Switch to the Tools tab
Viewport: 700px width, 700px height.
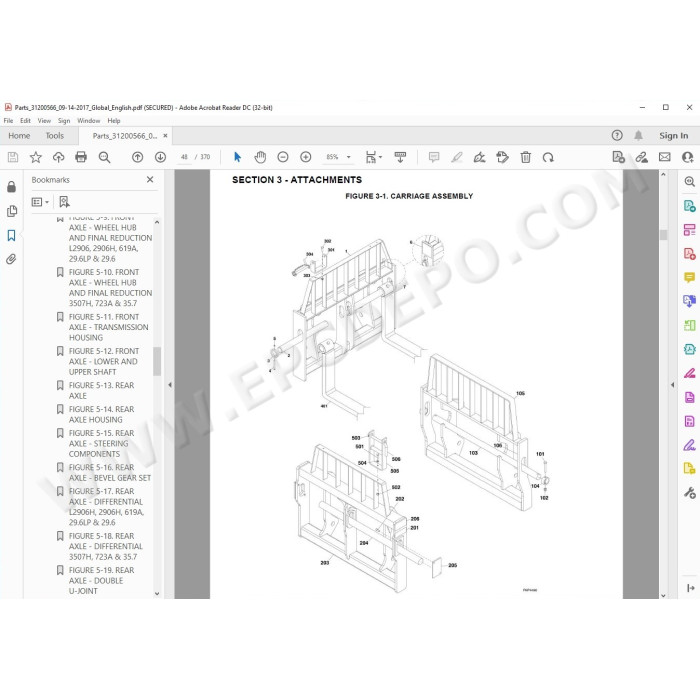pyautogui.click(x=55, y=136)
